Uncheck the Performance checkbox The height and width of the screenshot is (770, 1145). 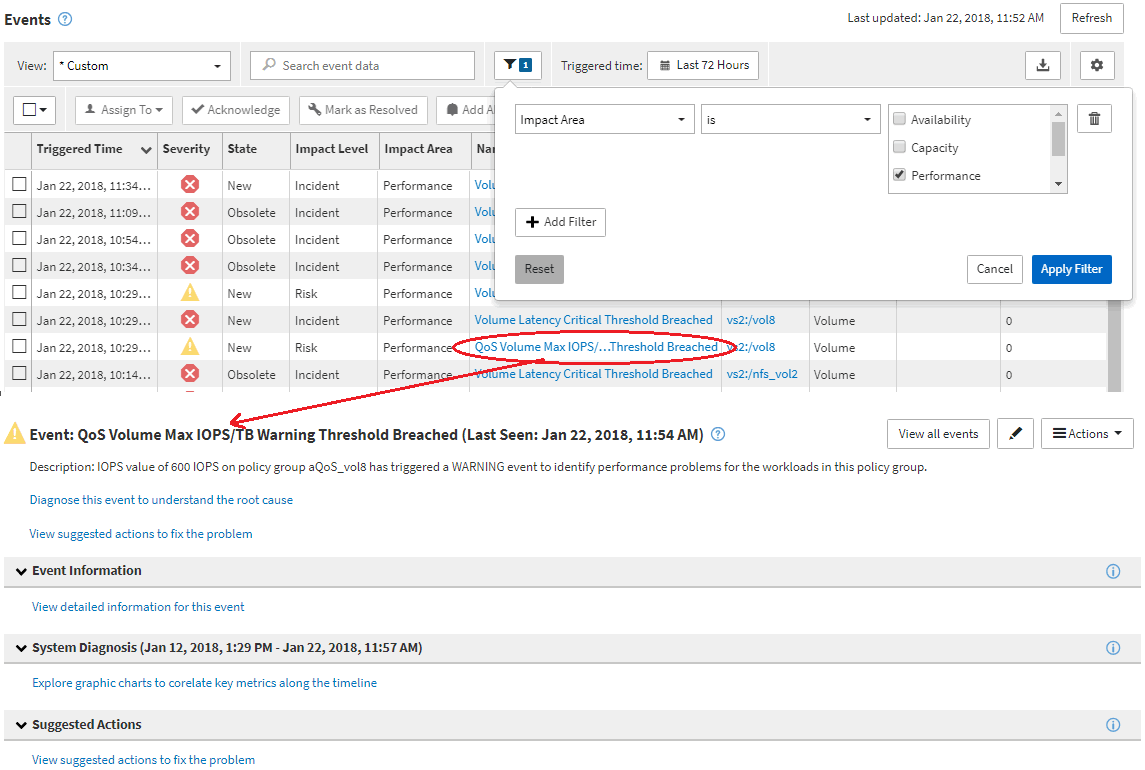899,175
